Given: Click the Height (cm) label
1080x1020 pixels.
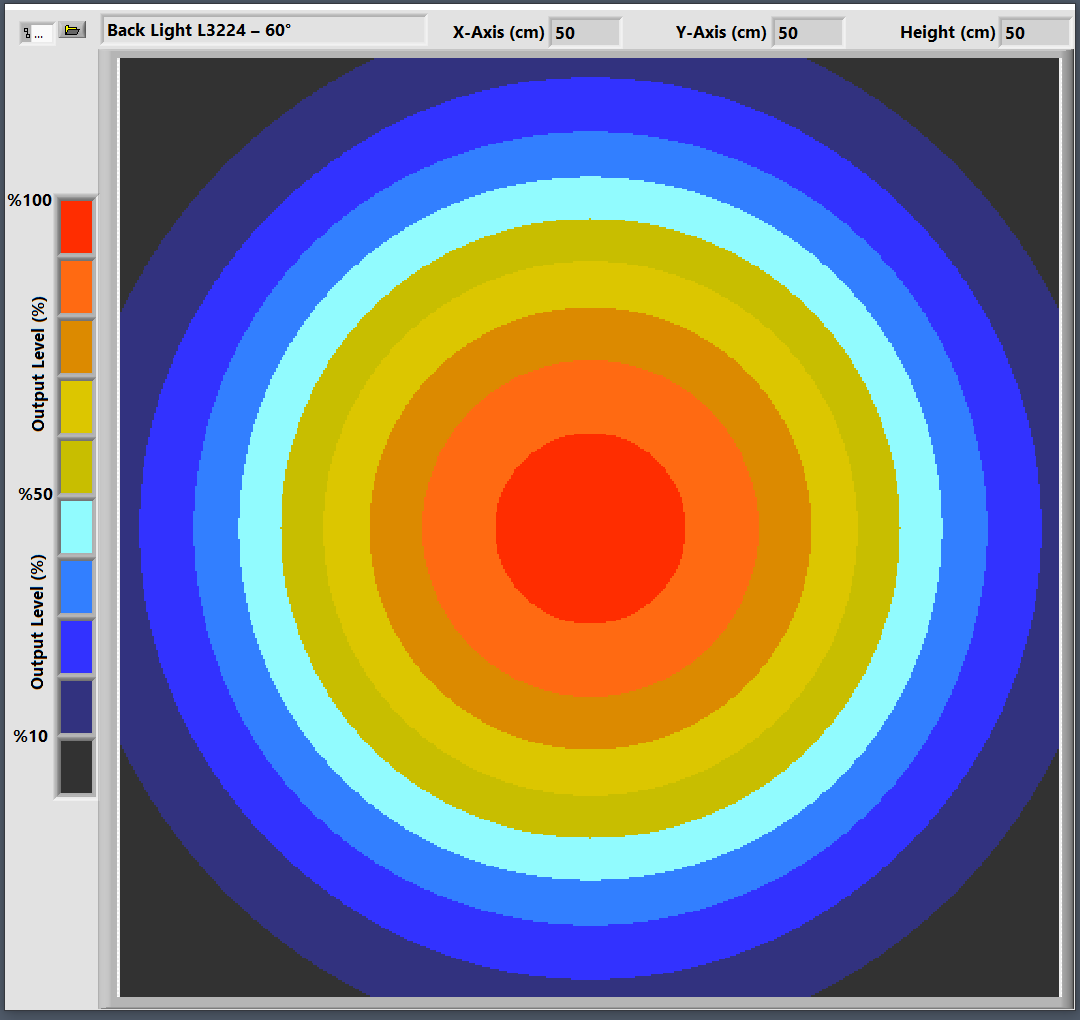Looking at the screenshot, I should point(947,32).
